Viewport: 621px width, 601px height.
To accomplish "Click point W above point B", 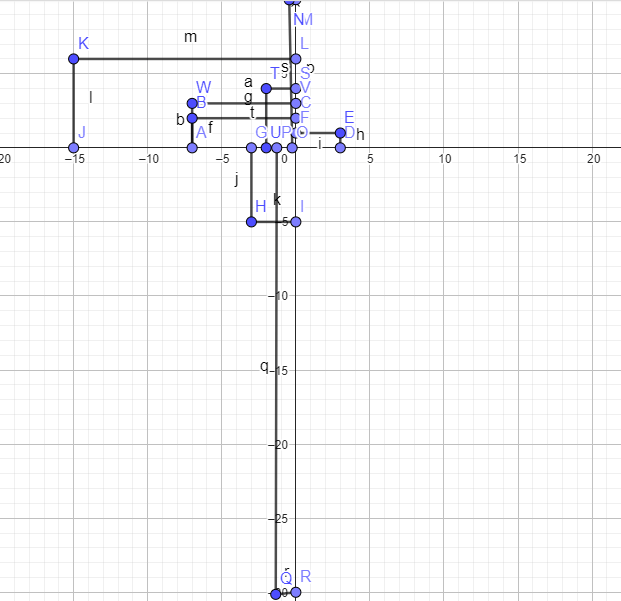I will [x=192, y=103].
